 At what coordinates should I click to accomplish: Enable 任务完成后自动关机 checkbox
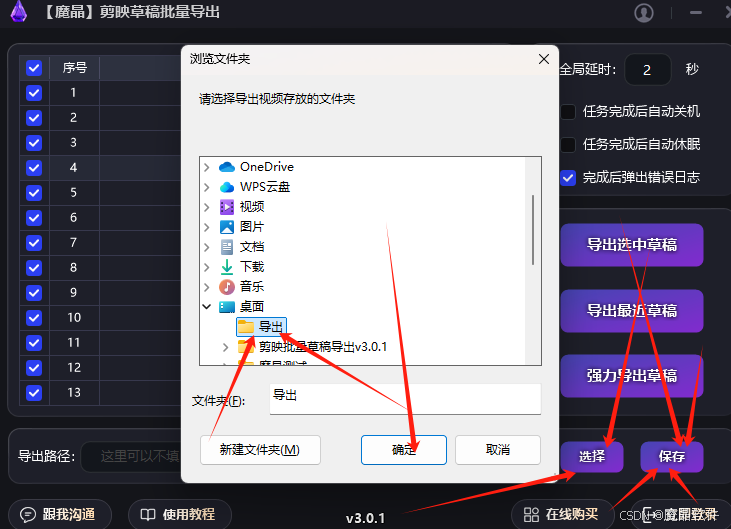(x=568, y=111)
